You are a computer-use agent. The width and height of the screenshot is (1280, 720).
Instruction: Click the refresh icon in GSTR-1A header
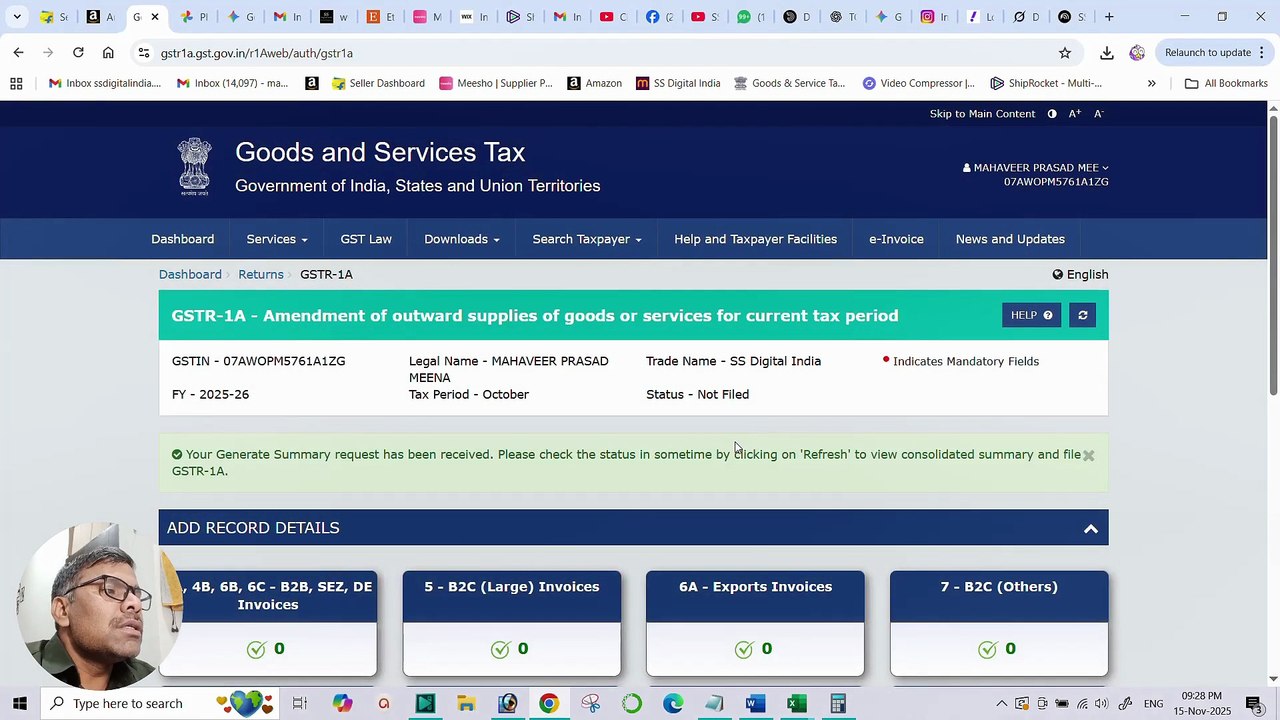point(1082,315)
